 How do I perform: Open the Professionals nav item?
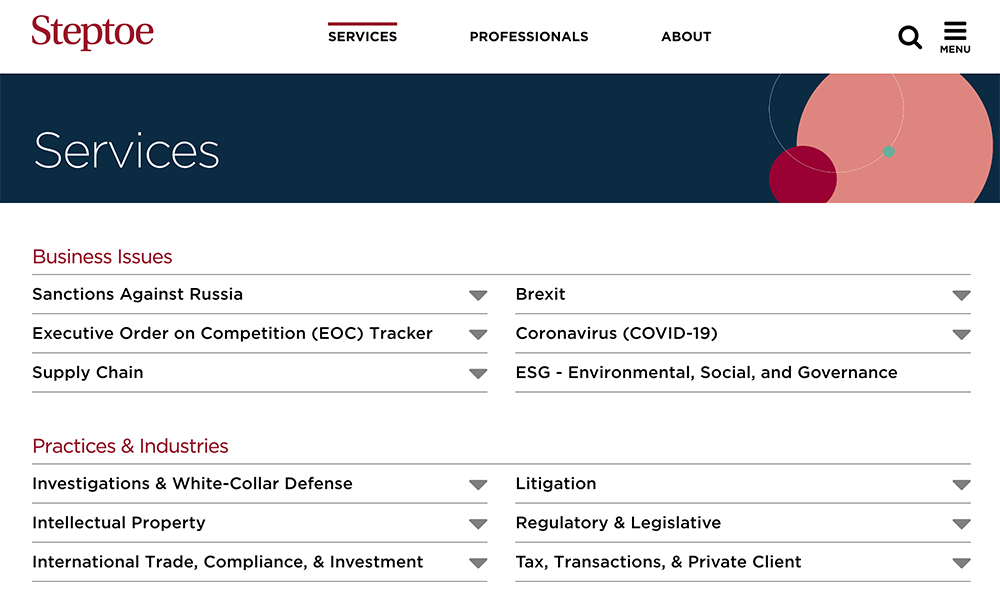pyautogui.click(x=529, y=37)
